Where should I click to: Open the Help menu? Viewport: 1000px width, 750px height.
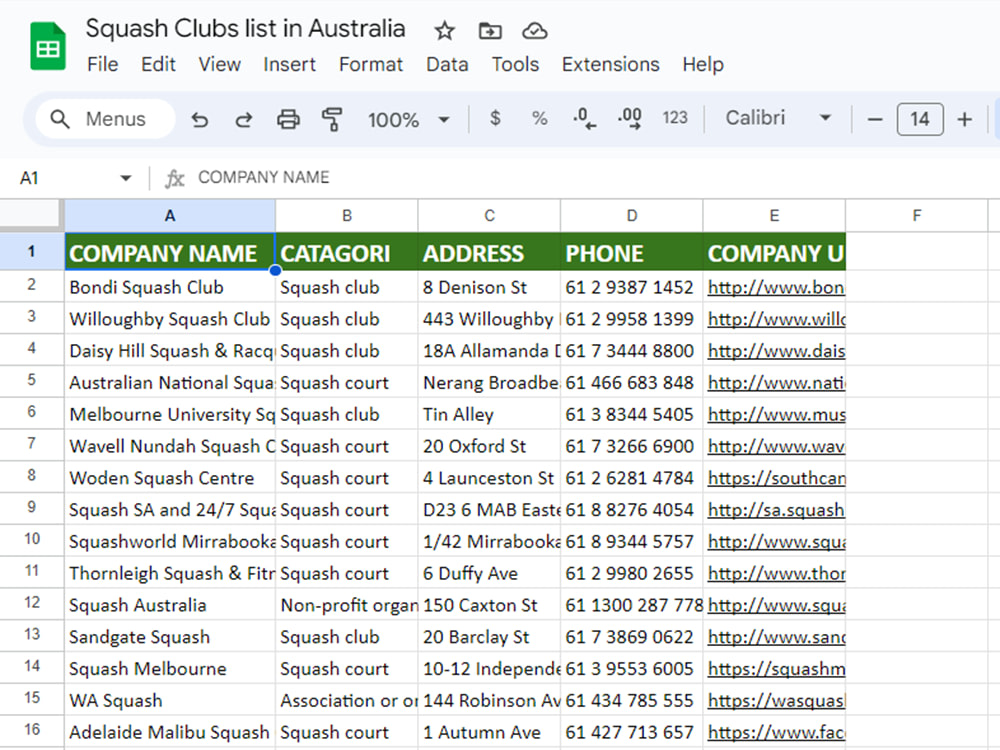tap(703, 64)
